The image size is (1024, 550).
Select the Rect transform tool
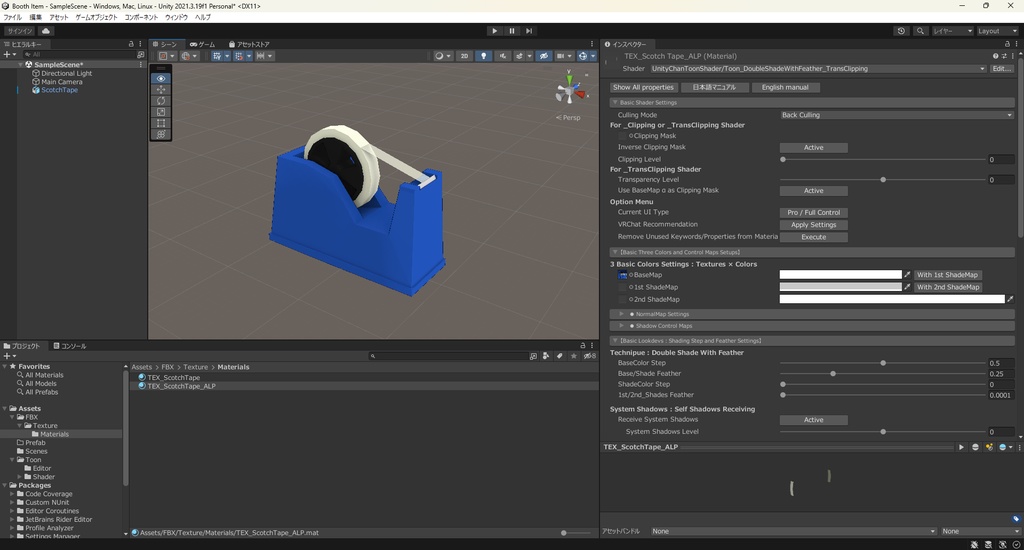click(161, 123)
